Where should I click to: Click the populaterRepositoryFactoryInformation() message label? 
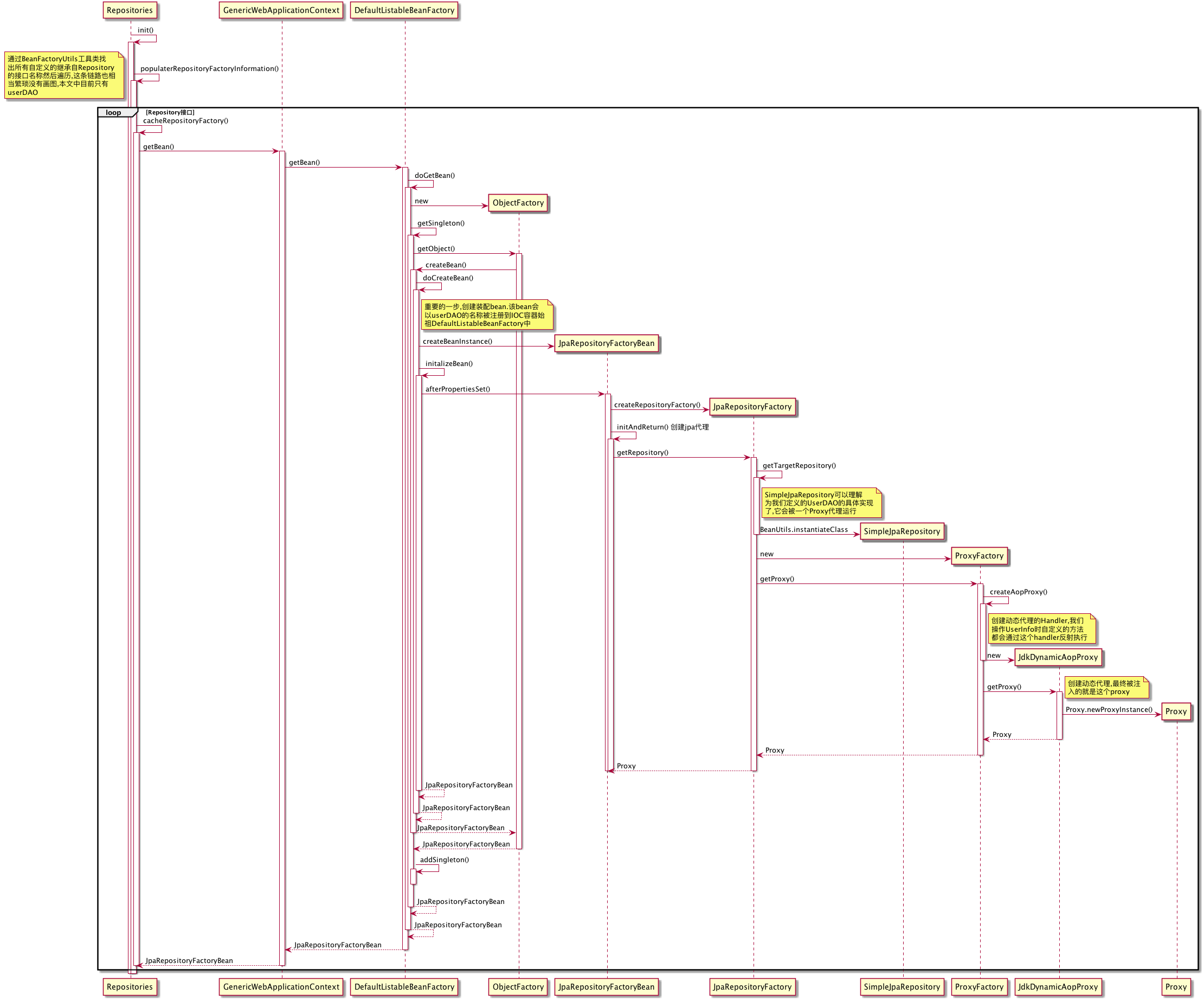point(209,69)
